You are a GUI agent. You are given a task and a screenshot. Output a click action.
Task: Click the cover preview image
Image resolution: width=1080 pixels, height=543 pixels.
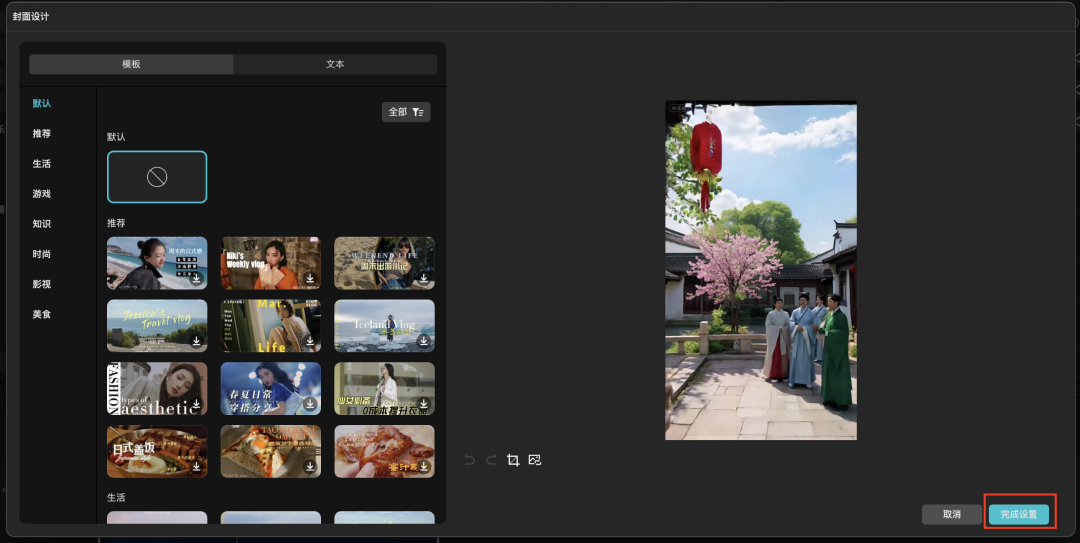(760, 271)
